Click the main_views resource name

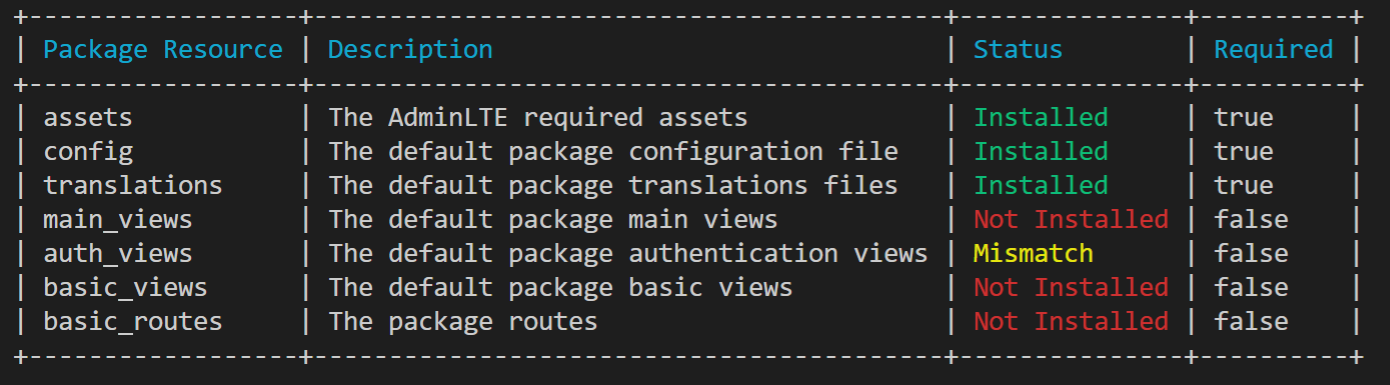pos(118,220)
